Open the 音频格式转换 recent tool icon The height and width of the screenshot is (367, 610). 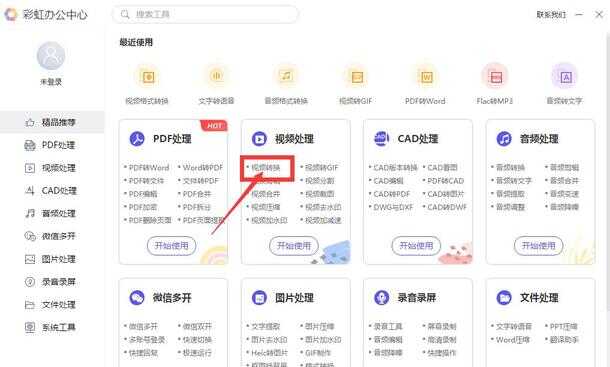coord(286,76)
